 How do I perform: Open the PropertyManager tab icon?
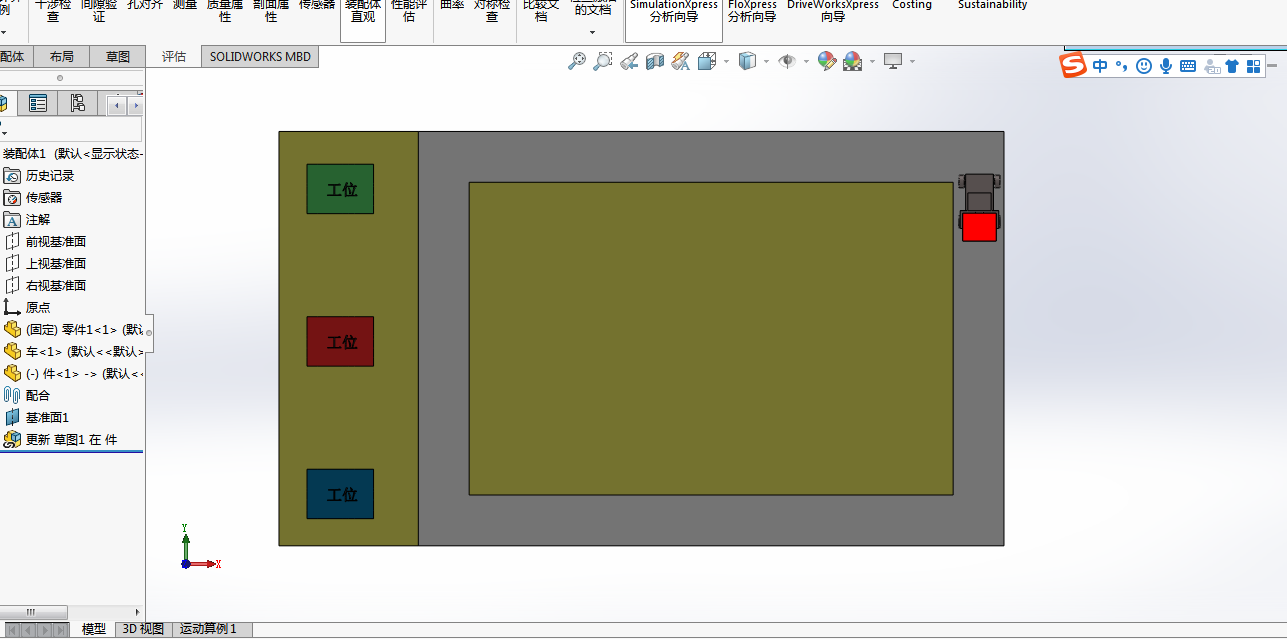coord(38,103)
